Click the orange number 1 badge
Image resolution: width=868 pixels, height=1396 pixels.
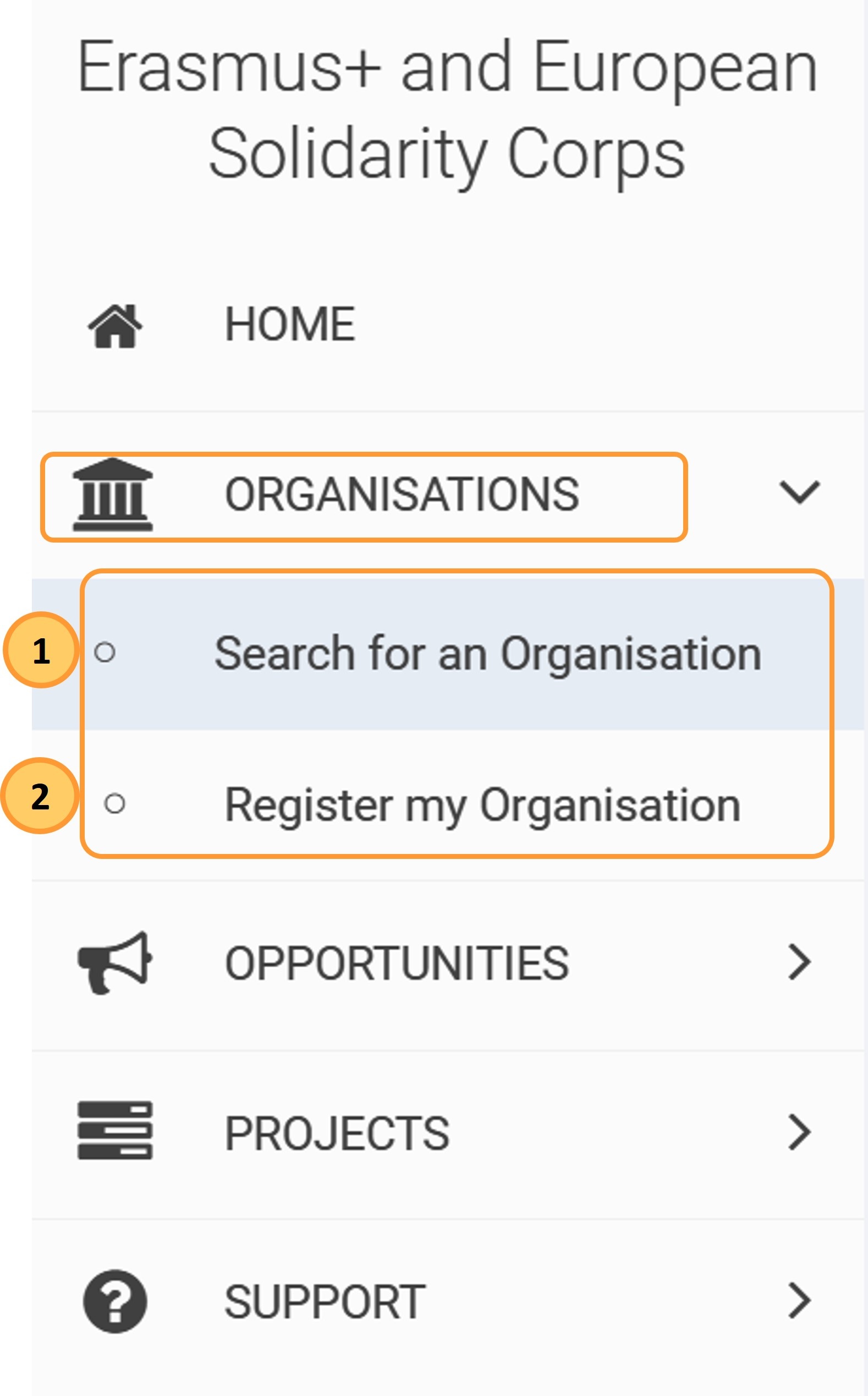[x=41, y=650]
